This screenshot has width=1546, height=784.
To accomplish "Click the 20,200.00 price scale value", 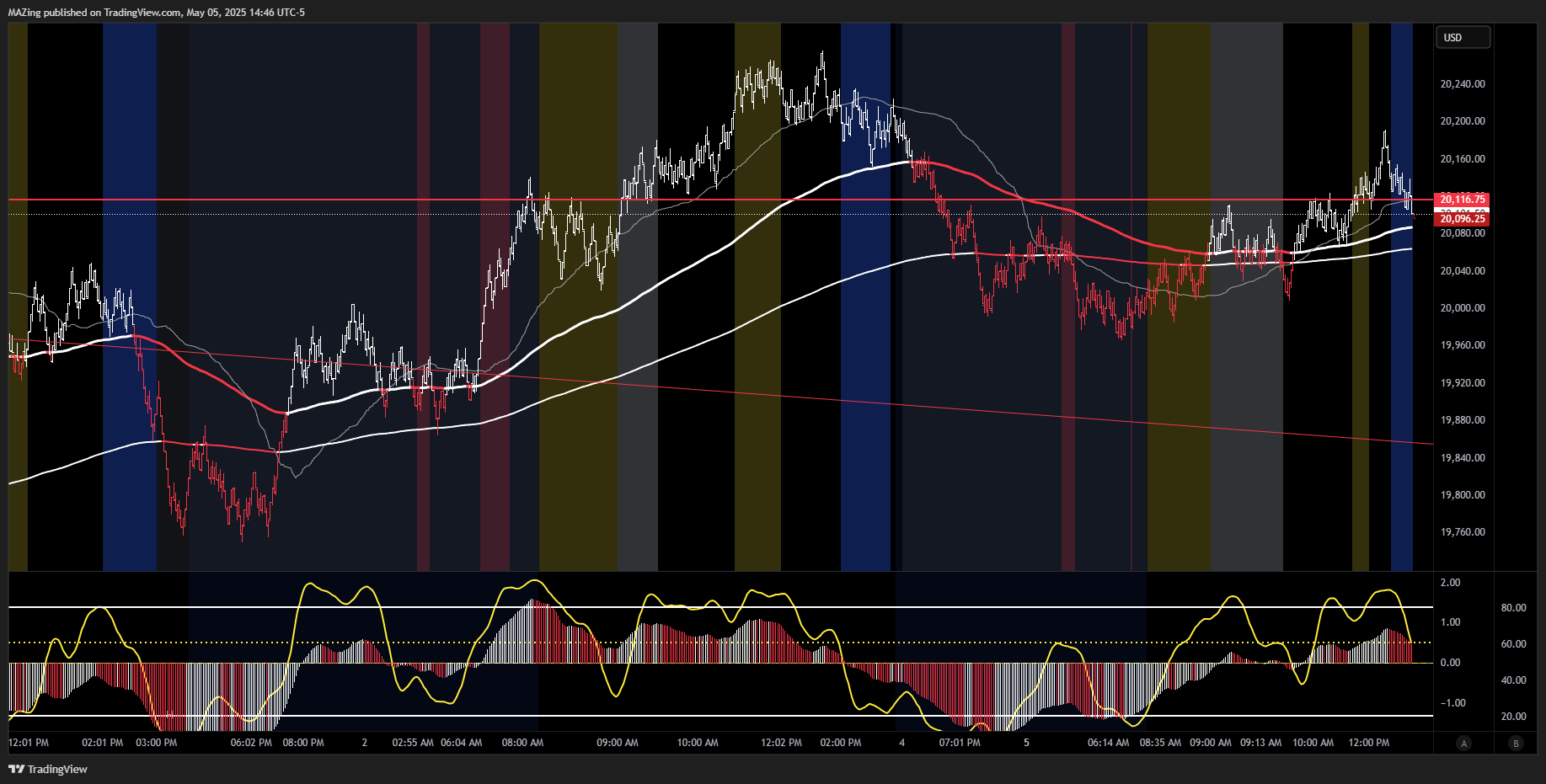I will click(x=1463, y=121).
